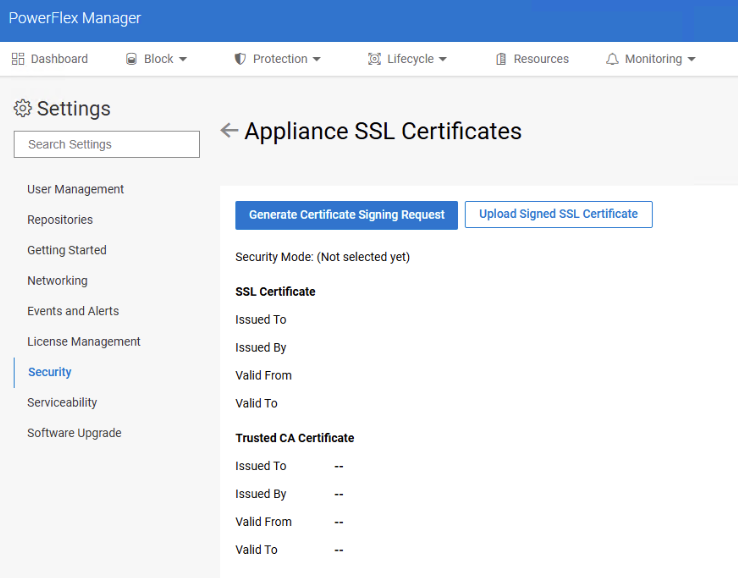Click Upload Signed SSL Certificate button
The height and width of the screenshot is (578, 738).
pos(559,214)
